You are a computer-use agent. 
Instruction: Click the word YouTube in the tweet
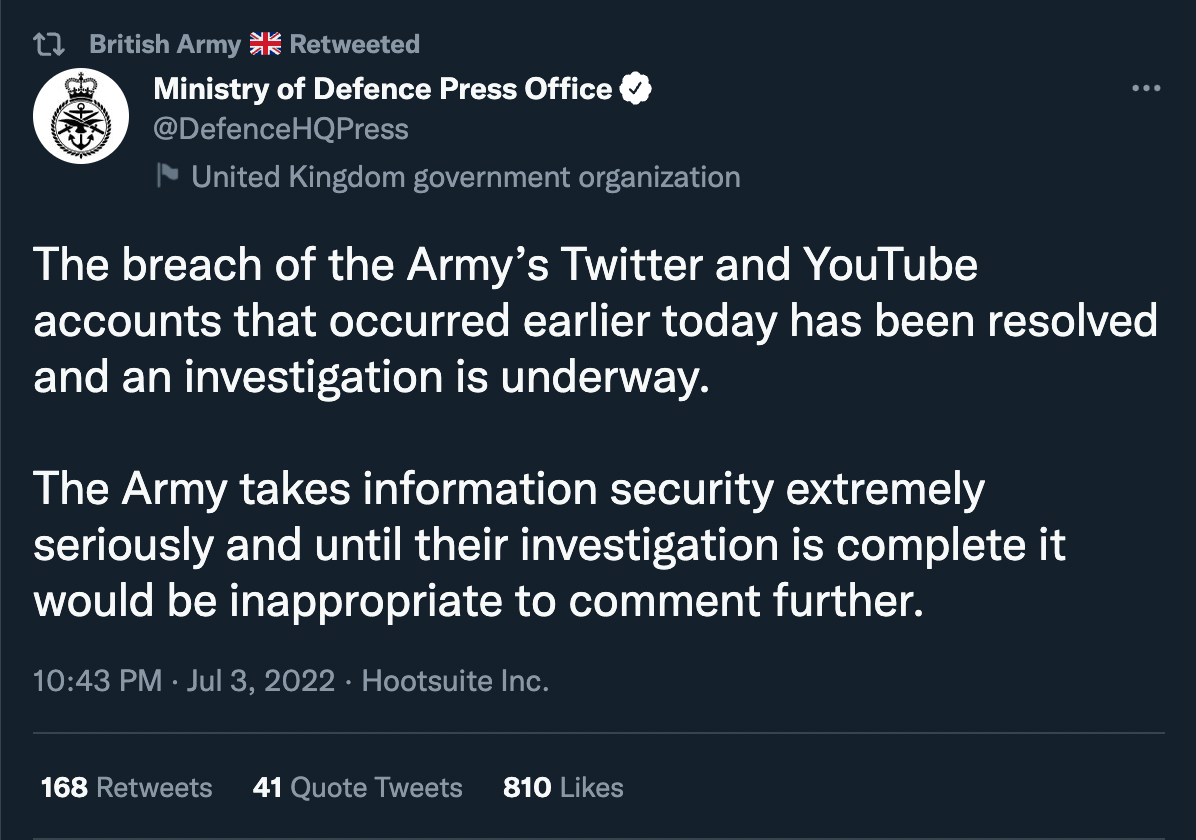[889, 266]
